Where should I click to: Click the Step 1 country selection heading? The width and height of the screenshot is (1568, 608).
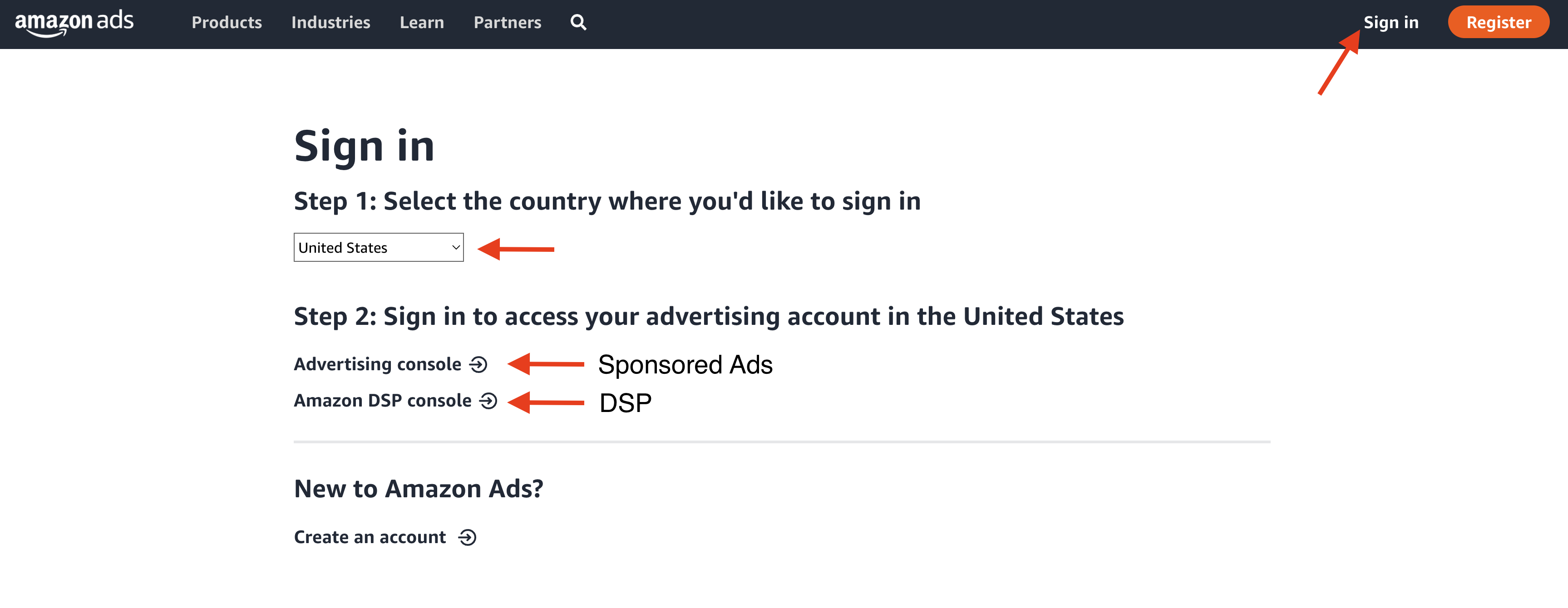pyautogui.click(x=607, y=201)
